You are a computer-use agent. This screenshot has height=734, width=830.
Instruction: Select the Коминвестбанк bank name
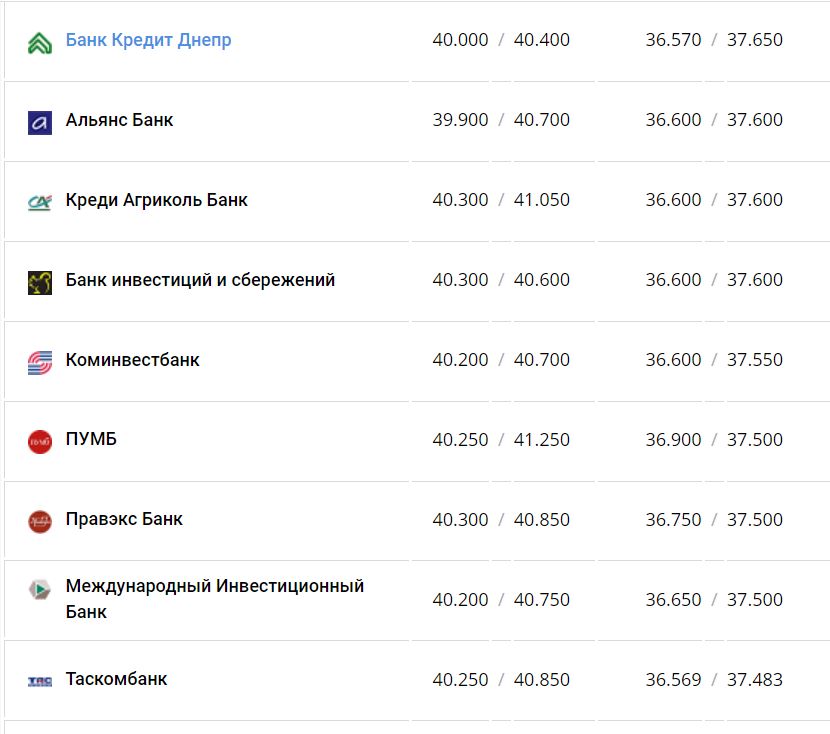tap(132, 360)
